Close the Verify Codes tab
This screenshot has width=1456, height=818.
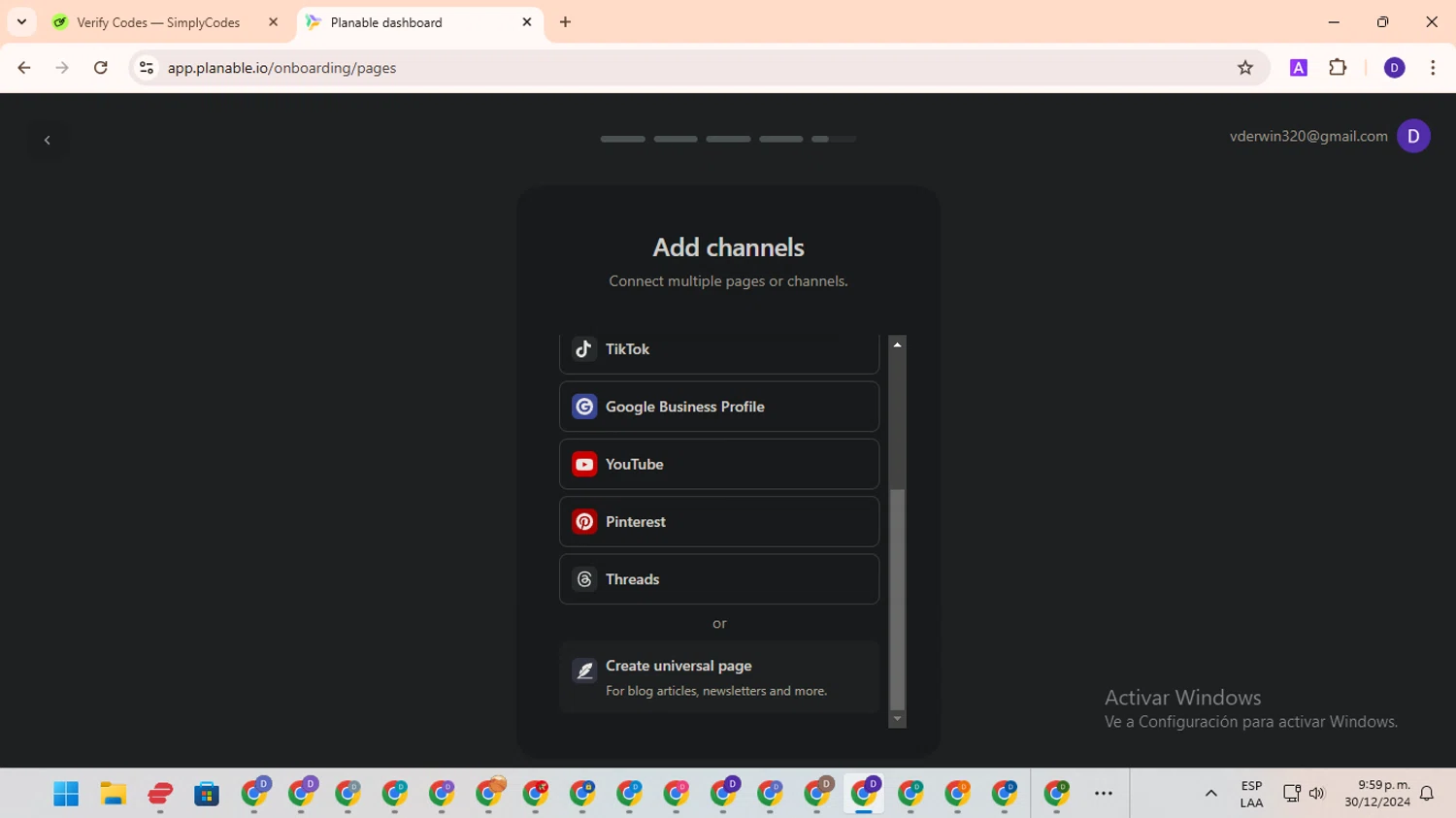tap(273, 21)
